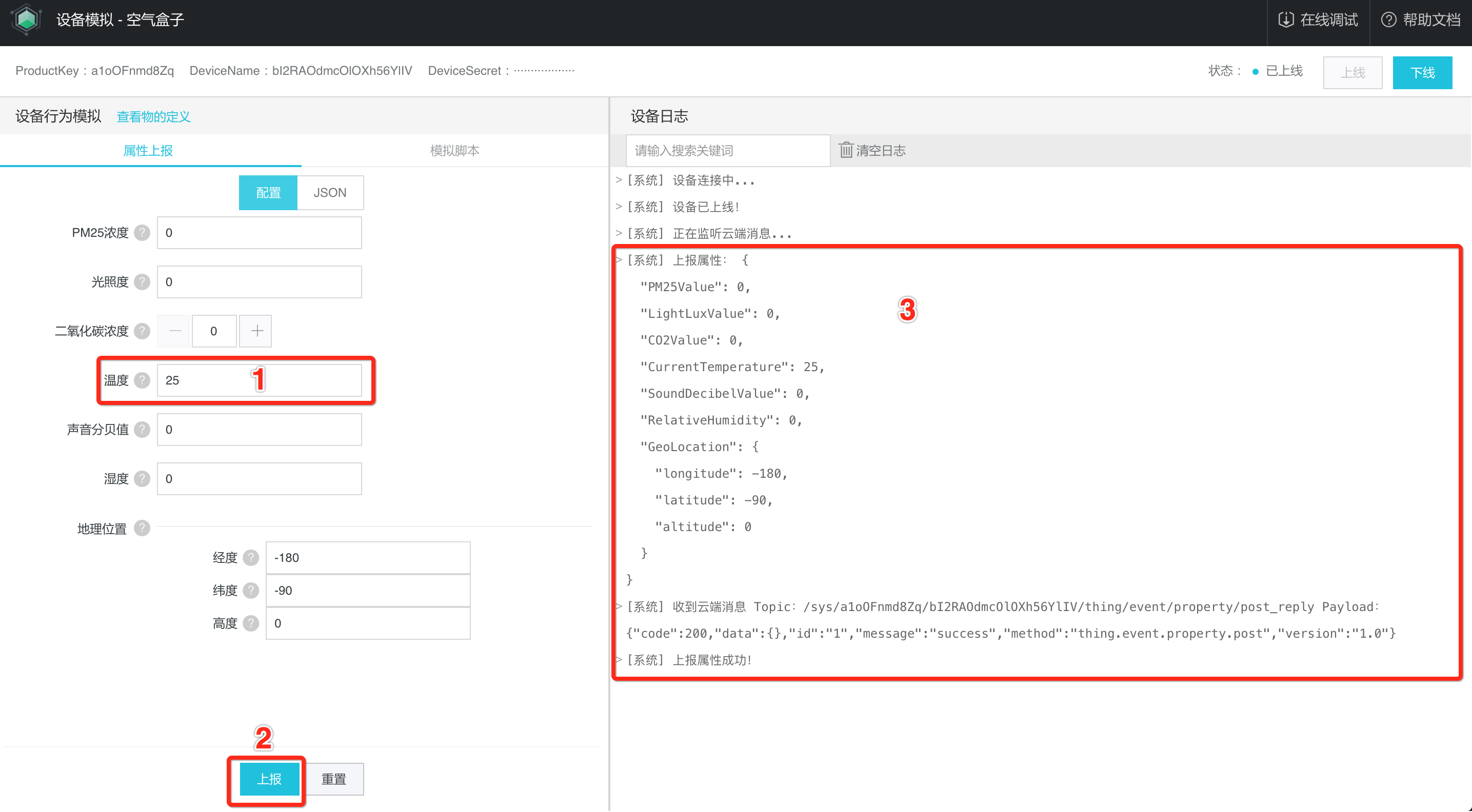This screenshot has width=1472, height=812.
Task: Click the post_reply JSON payload line
Action: (1011, 633)
